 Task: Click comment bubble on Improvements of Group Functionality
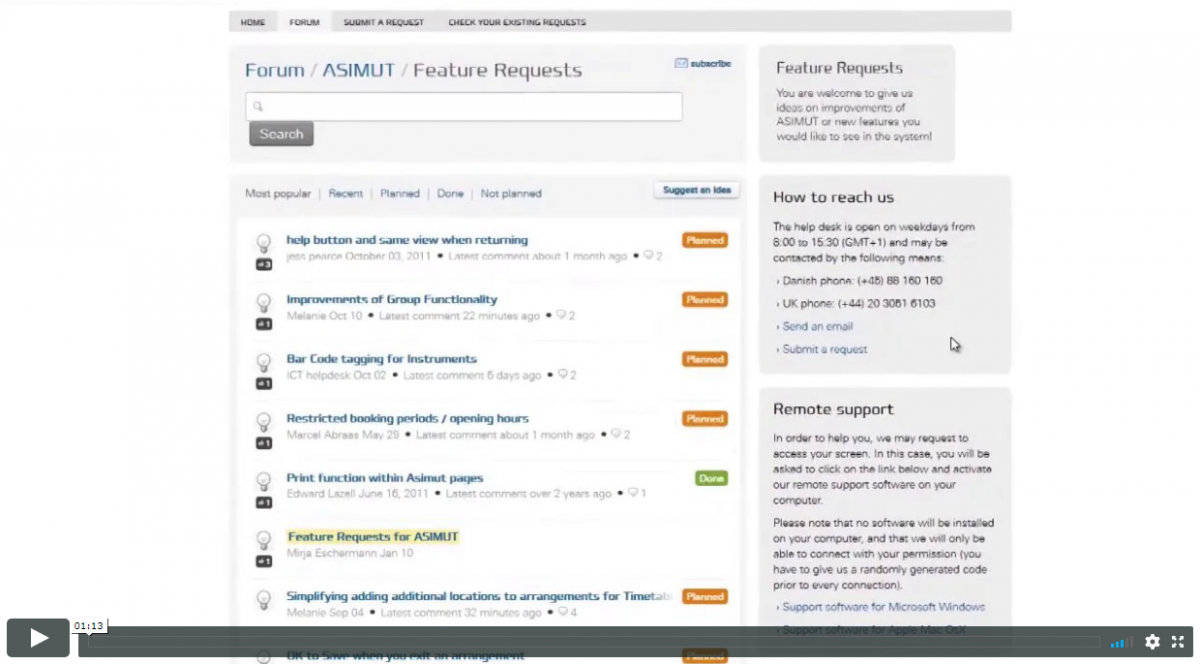coord(561,316)
